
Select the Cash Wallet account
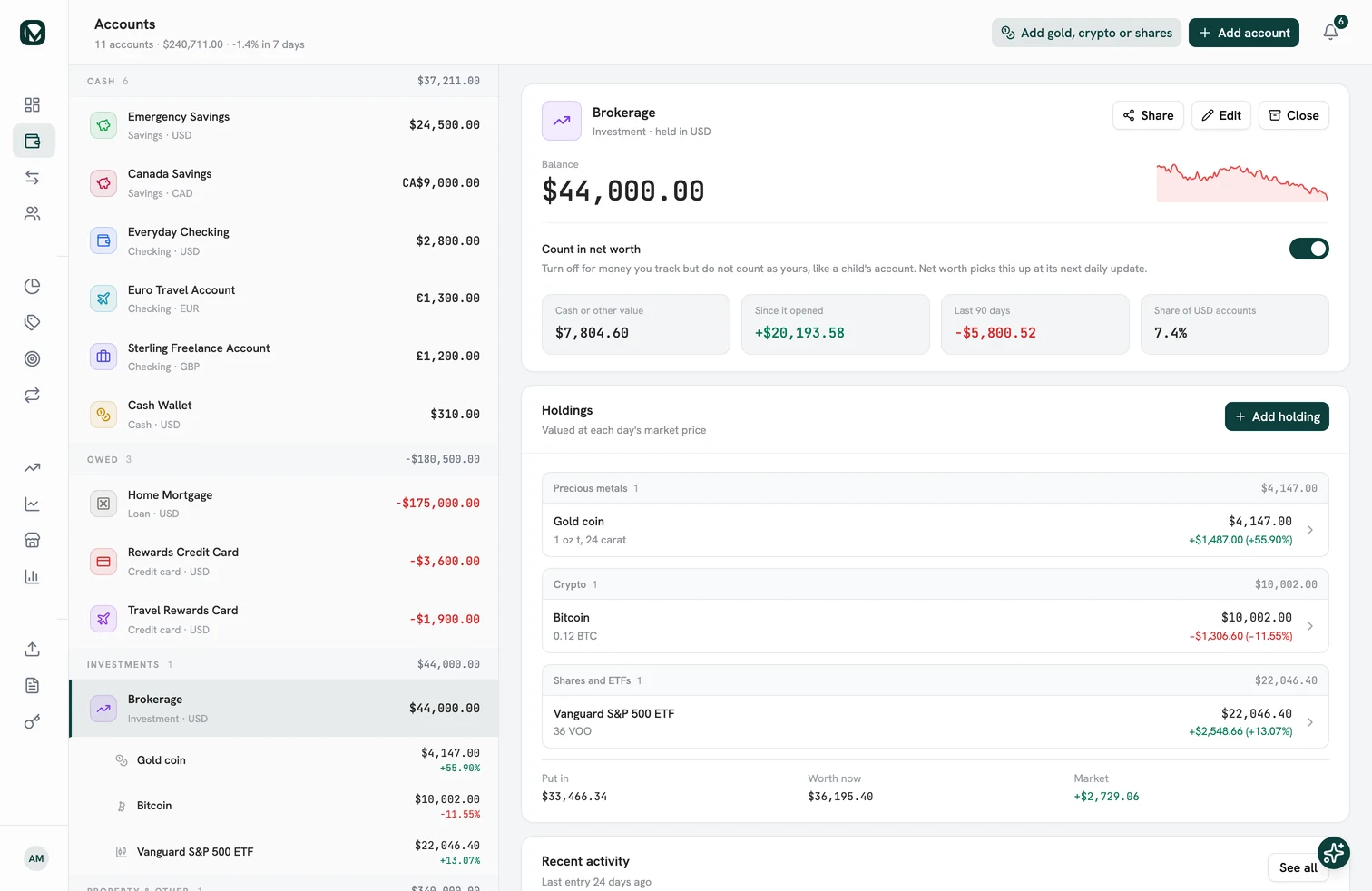pyautogui.click(x=283, y=415)
